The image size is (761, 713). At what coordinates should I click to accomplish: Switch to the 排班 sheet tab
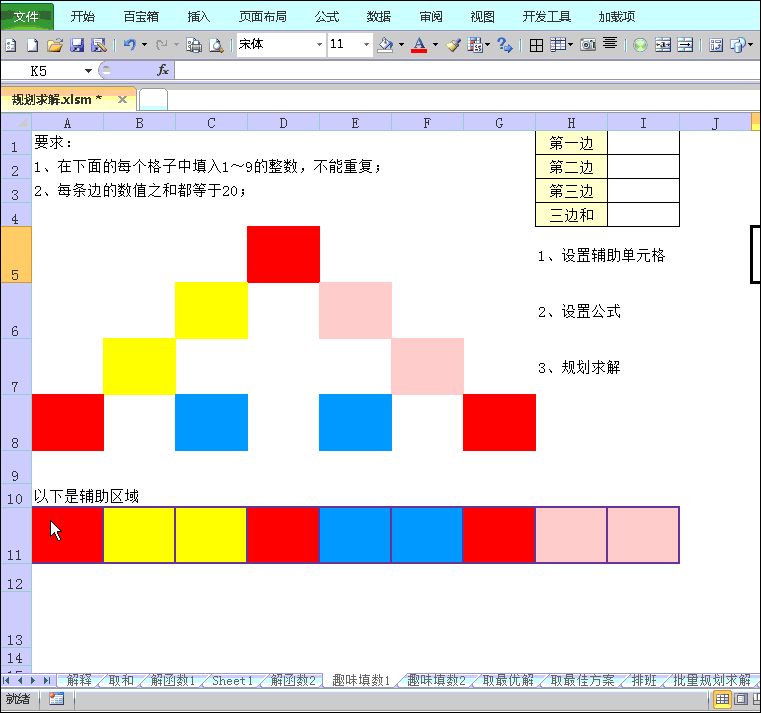(644, 680)
